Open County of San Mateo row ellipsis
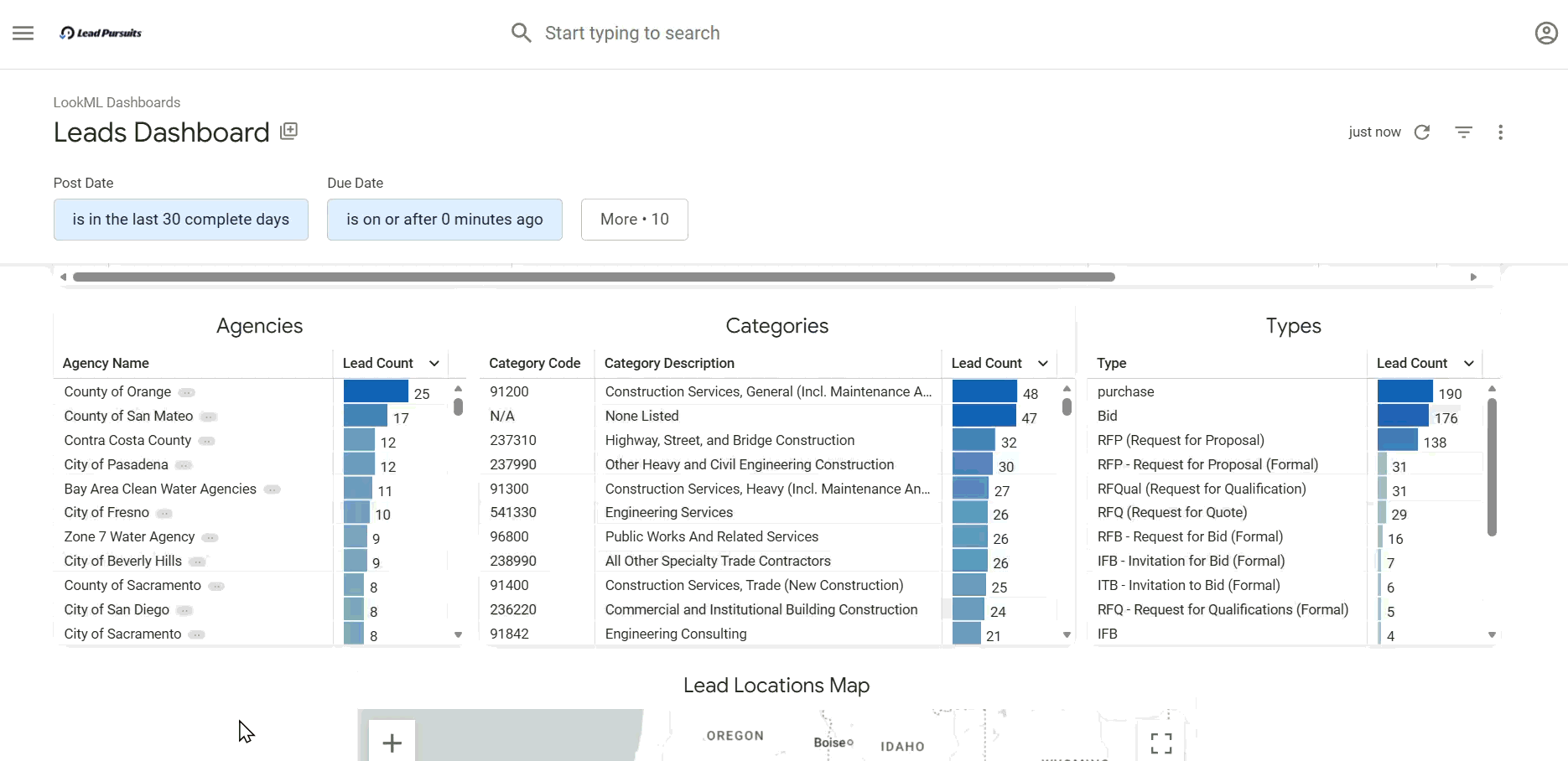 [209, 417]
